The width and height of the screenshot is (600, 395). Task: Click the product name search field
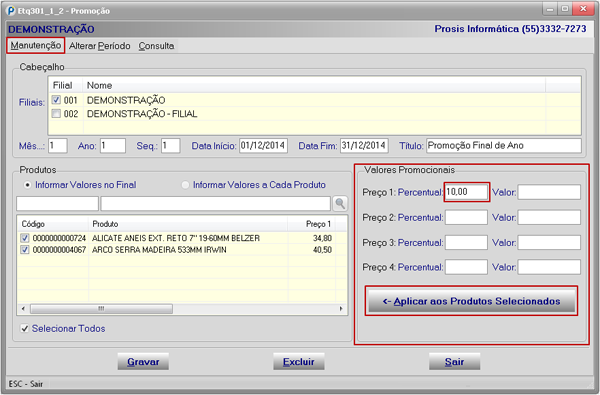tap(215, 204)
